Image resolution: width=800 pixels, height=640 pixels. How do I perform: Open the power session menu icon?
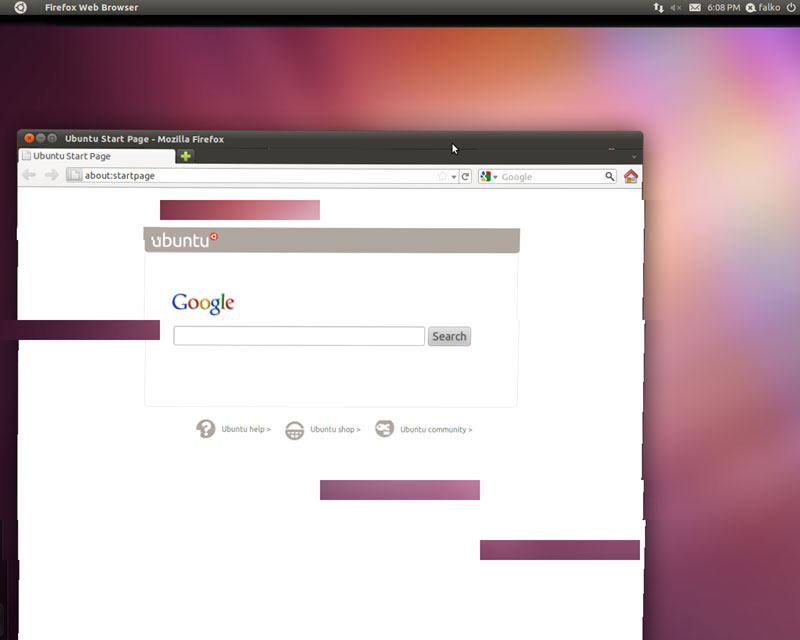pyautogui.click(x=791, y=8)
